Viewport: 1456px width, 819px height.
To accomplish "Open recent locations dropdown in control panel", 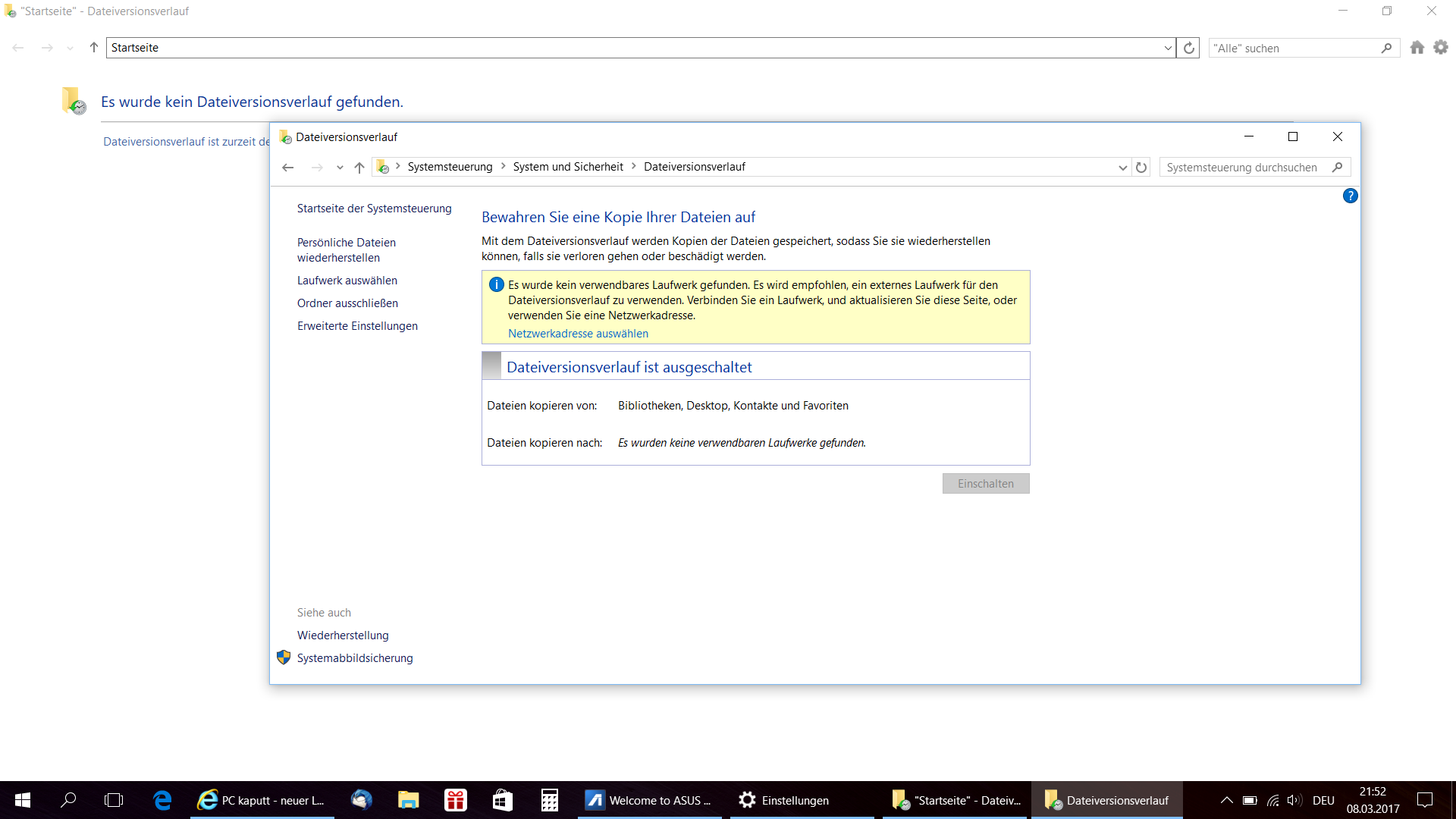I will (340, 168).
